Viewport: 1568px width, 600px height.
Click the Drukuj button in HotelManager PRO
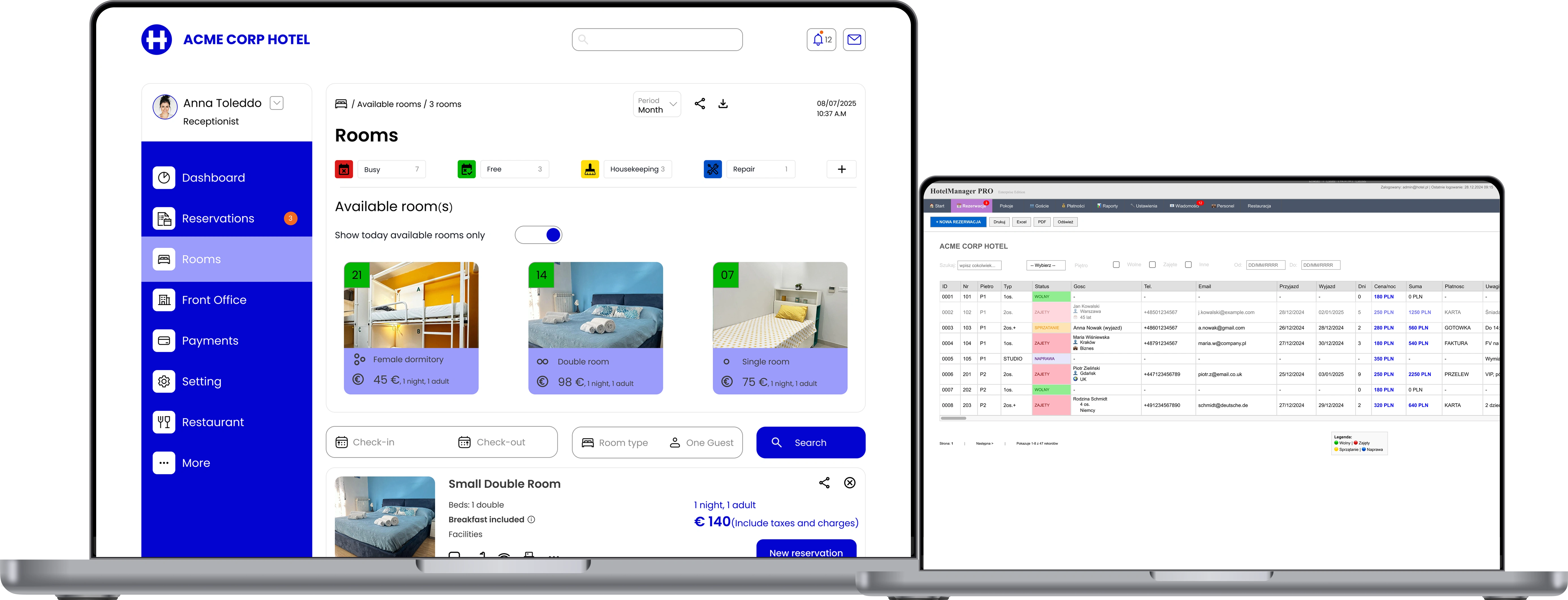999,222
